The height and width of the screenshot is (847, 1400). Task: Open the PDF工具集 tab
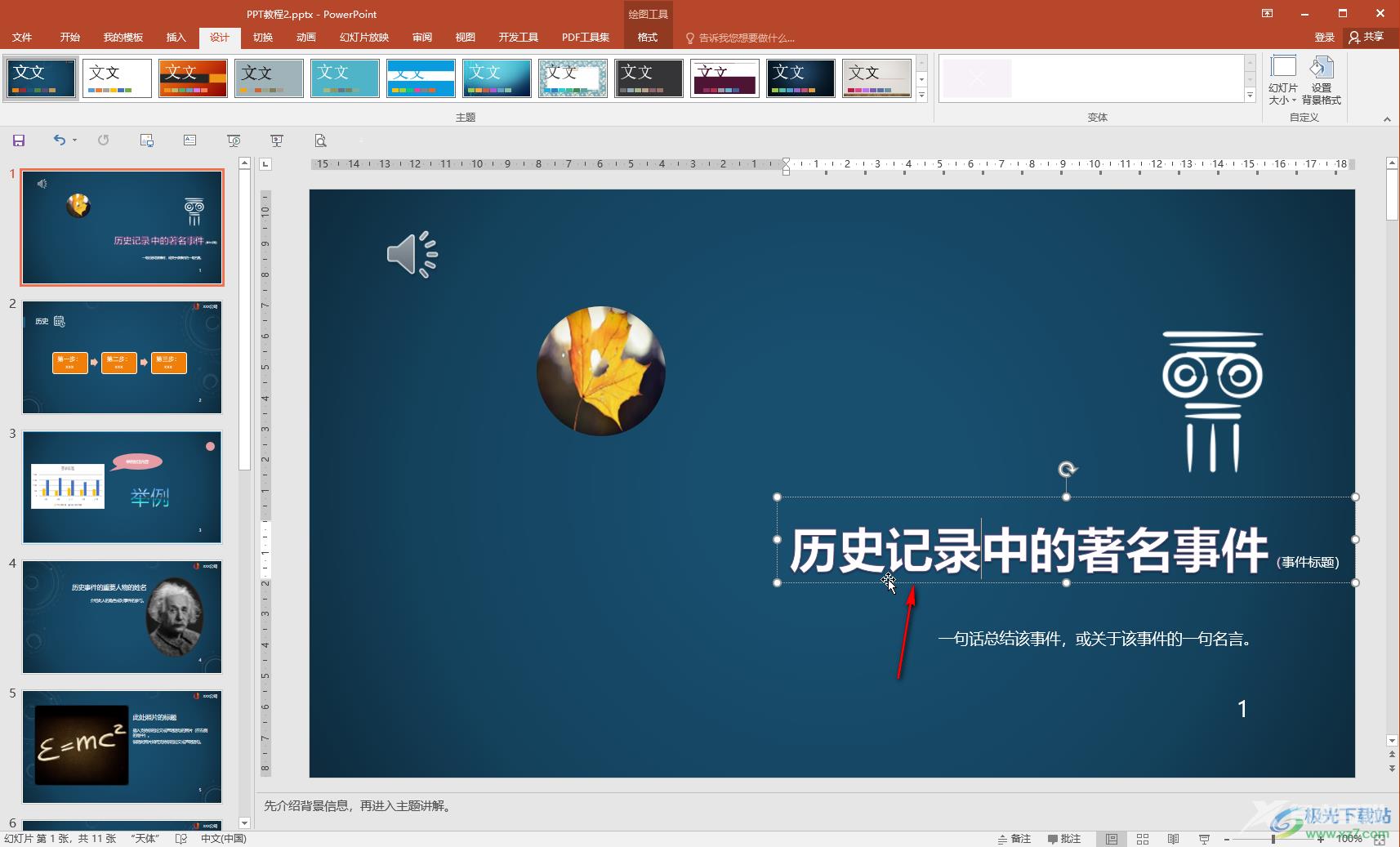pos(586,38)
